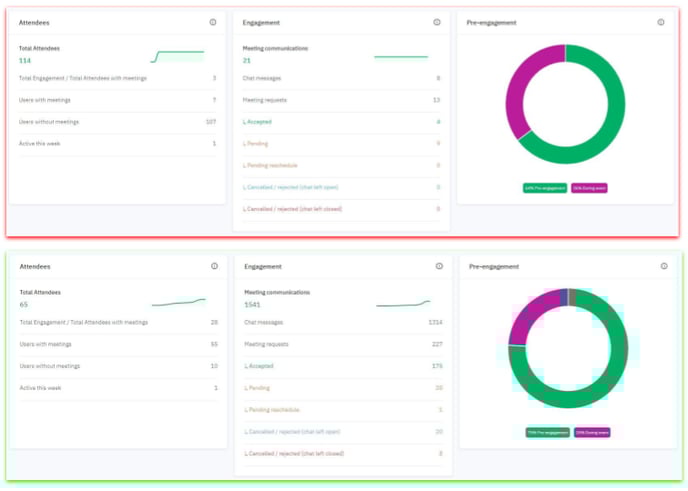Select 'Cancelled / rejected (chat left closed)' in the 21-communications card
This screenshot has height=491, width=688.
coord(341,209)
